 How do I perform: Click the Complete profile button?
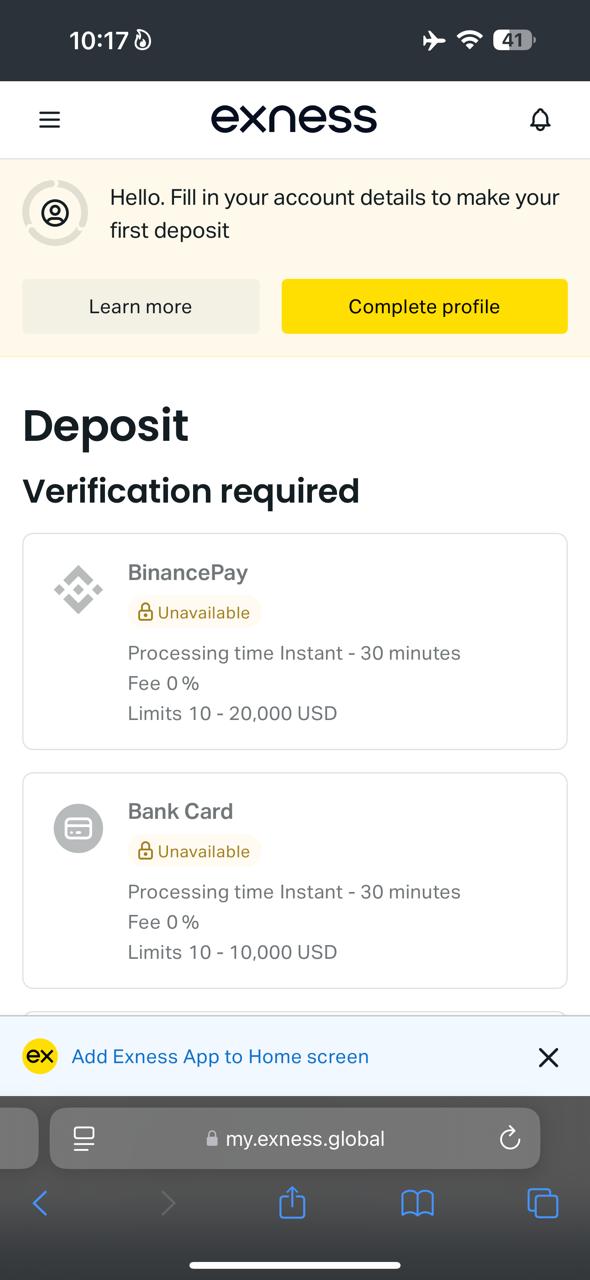[424, 306]
